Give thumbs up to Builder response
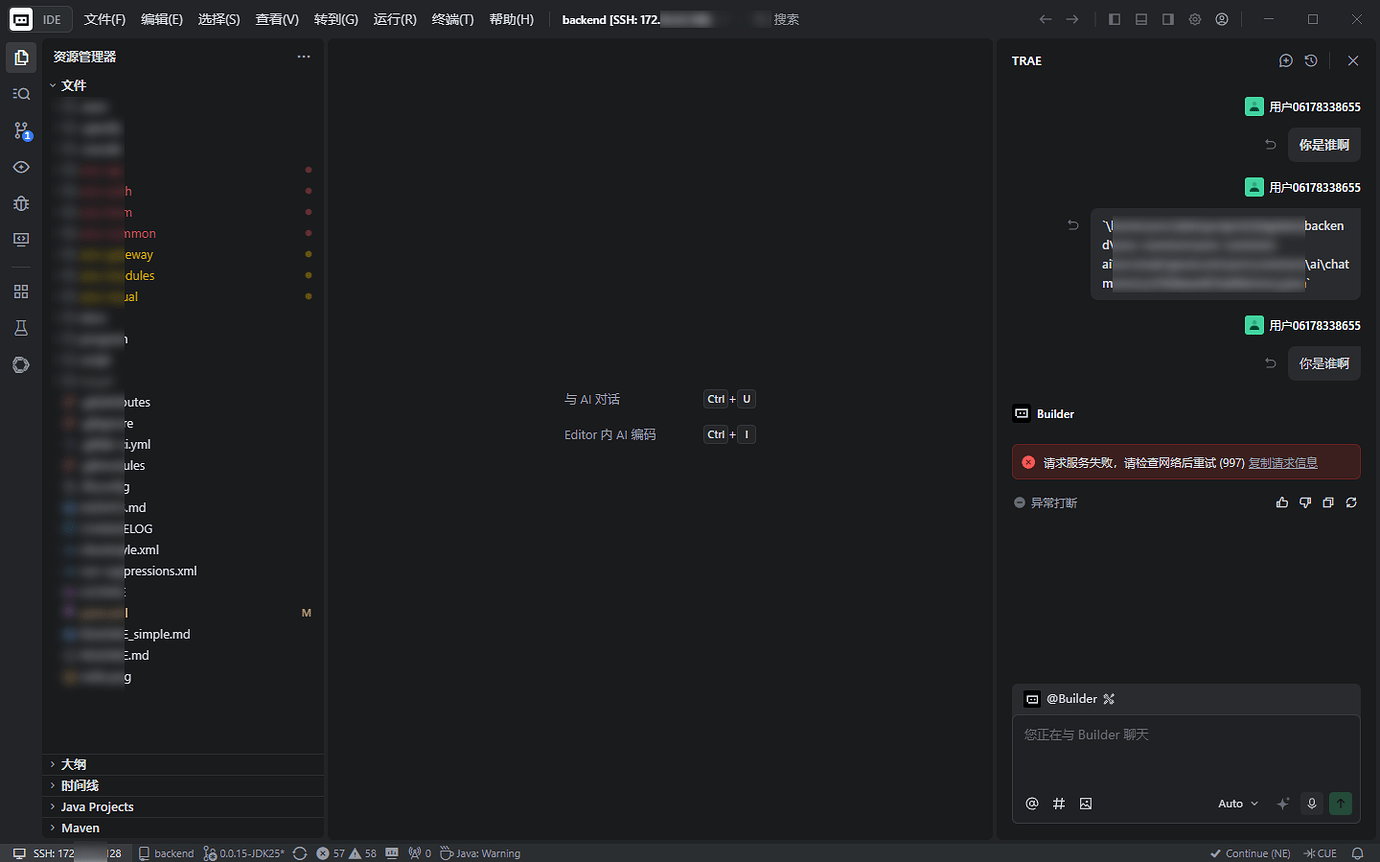This screenshot has height=862, width=1380. [x=1282, y=502]
